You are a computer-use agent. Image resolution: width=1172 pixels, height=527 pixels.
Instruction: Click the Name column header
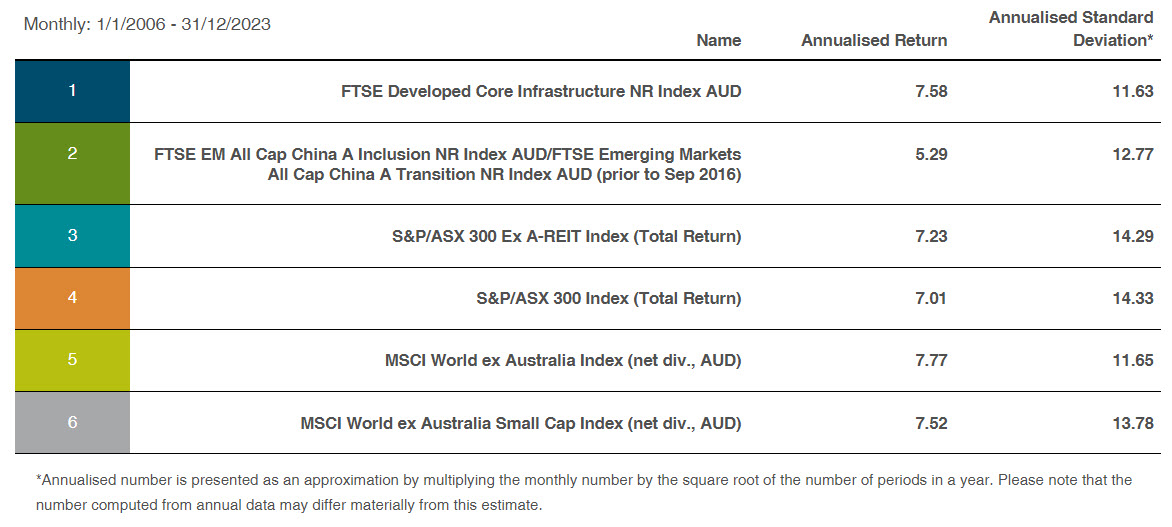point(718,40)
